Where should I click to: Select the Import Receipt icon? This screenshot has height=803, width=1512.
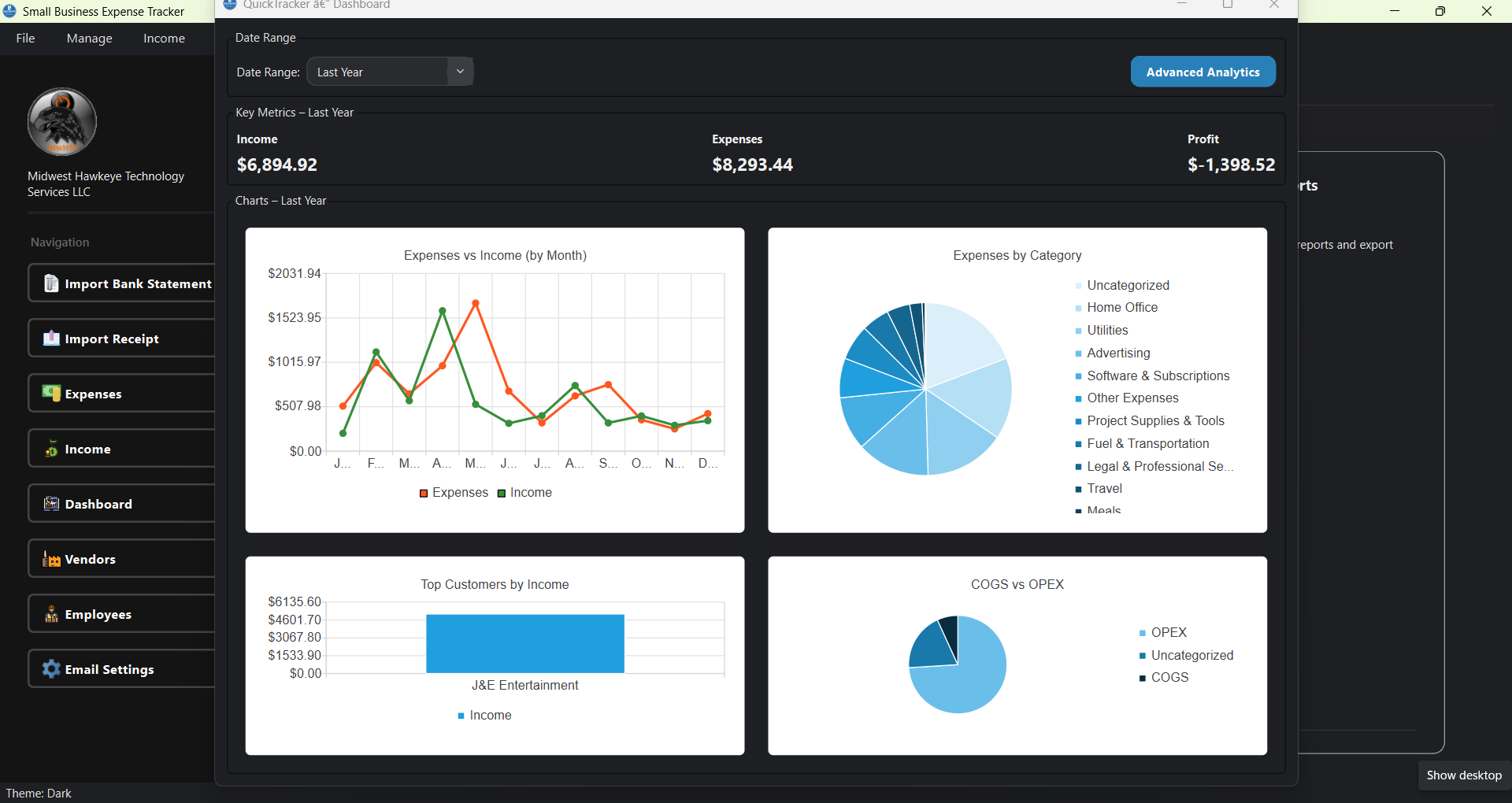click(x=50, y=338)
